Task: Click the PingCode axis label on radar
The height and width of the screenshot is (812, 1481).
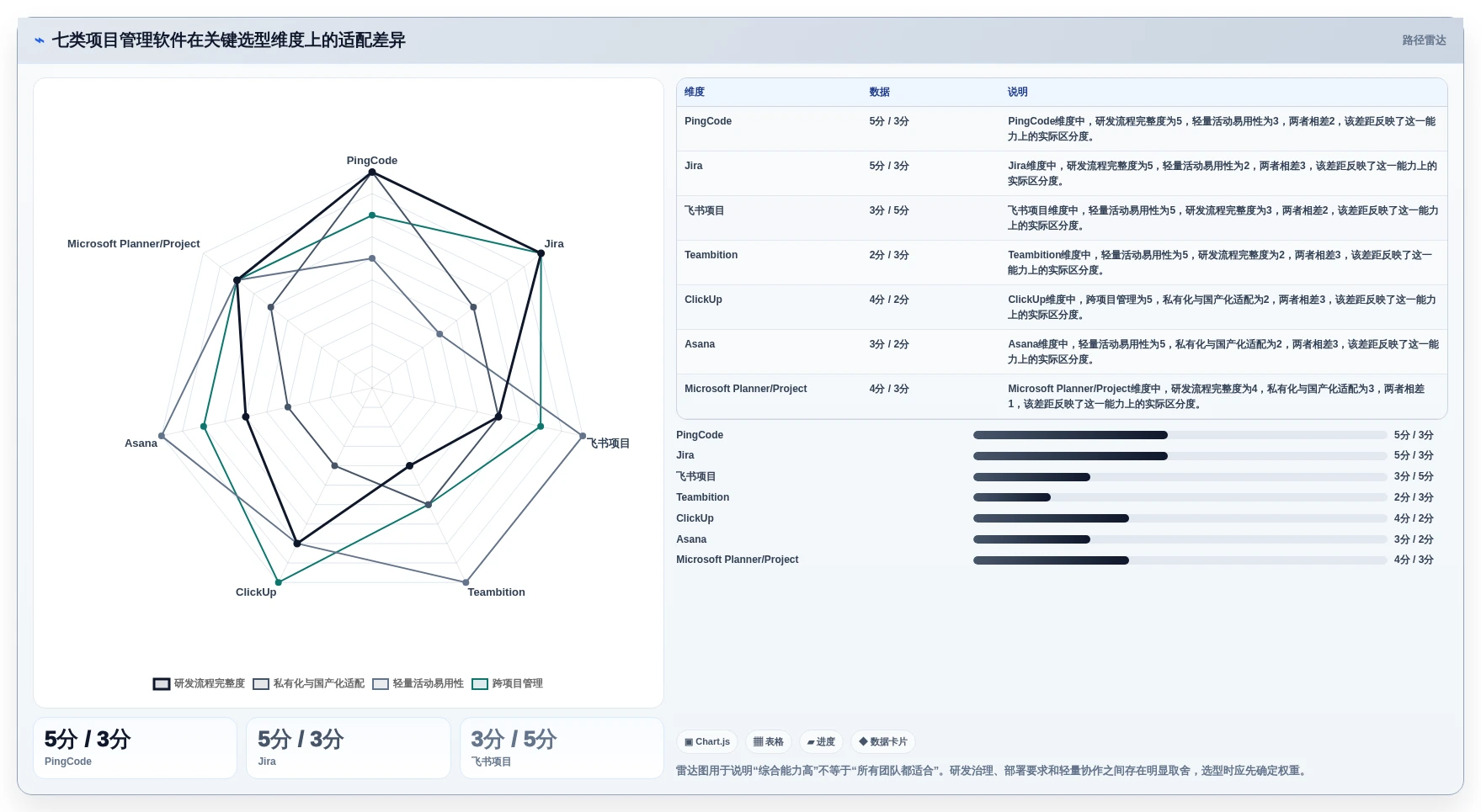Action: 372,161
